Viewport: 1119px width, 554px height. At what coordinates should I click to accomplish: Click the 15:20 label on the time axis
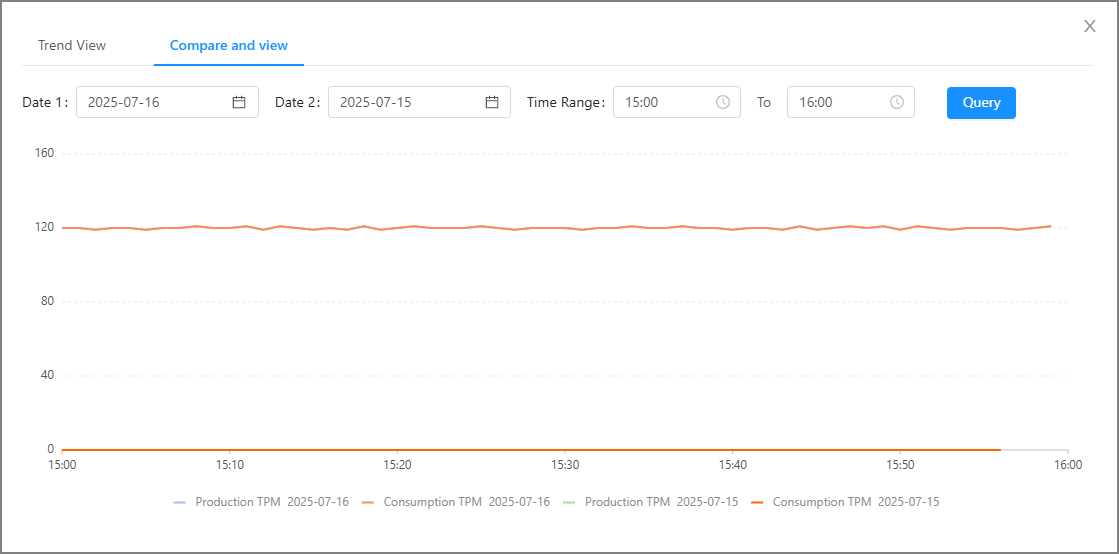pyautogui.click(x=398, y=464)
